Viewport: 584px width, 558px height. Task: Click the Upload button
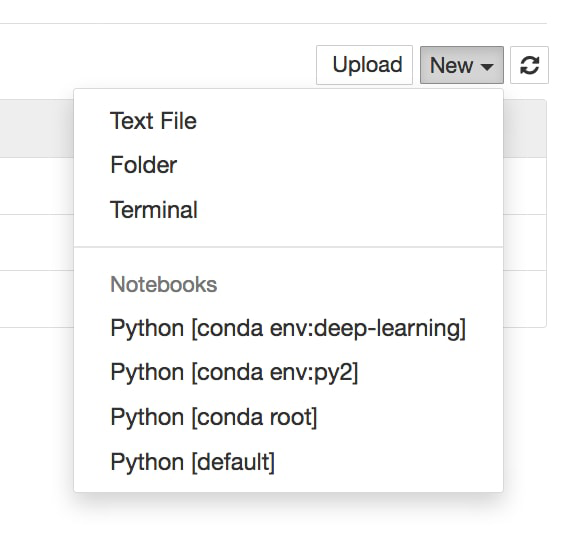tap(364, 65)
